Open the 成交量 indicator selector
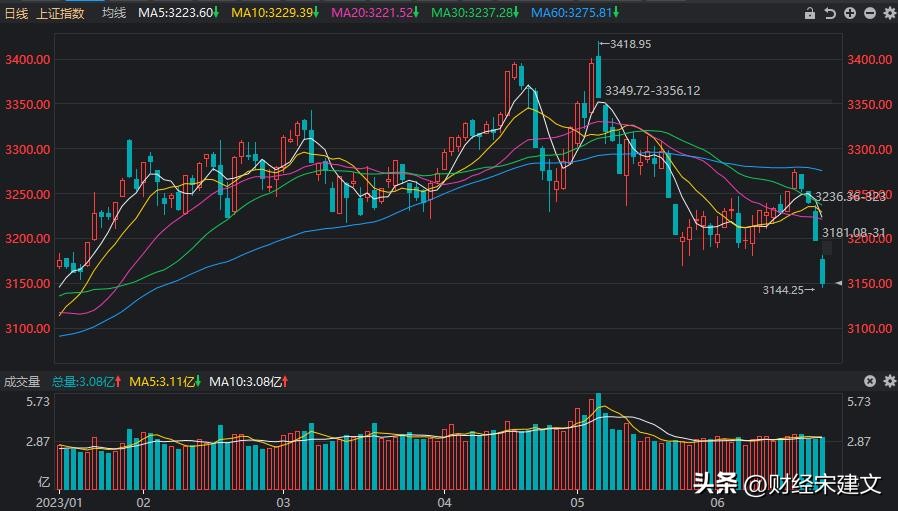 click(21, 381)
